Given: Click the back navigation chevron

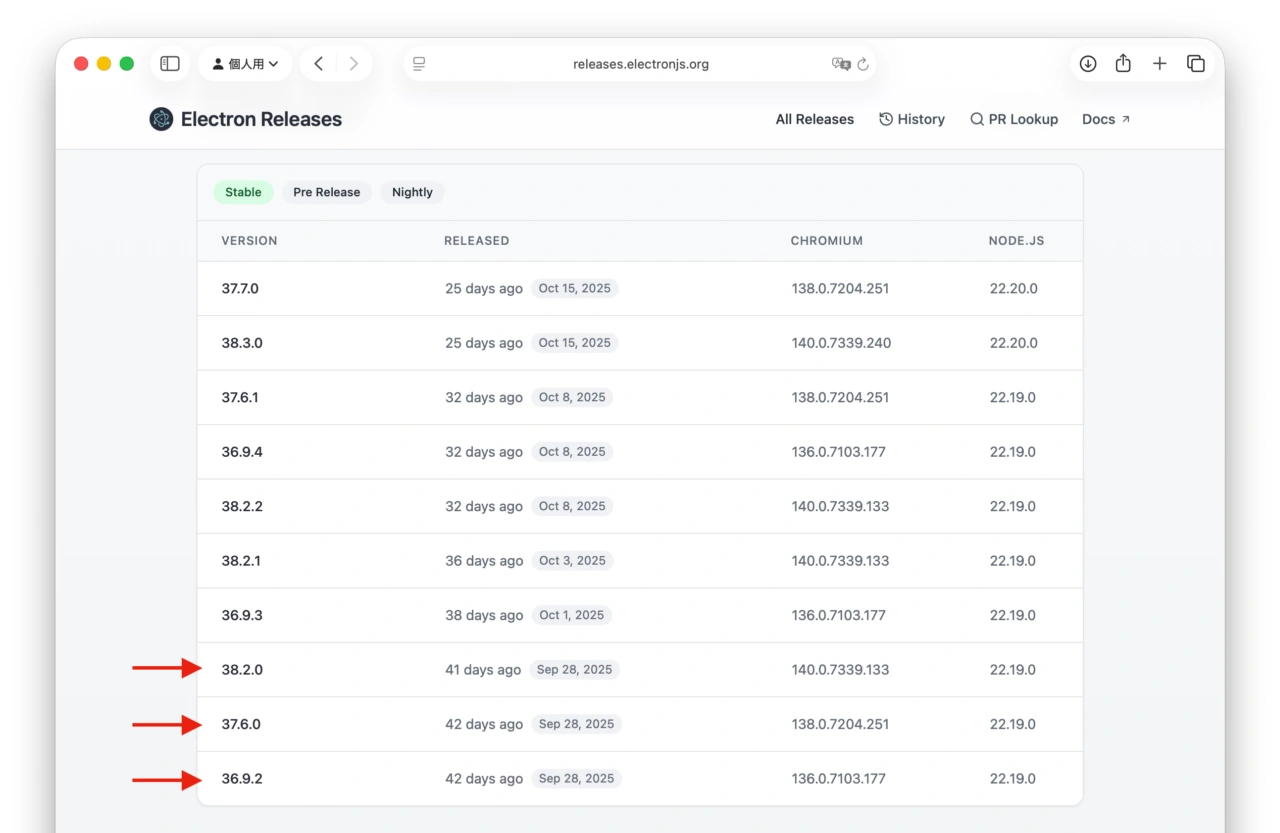Looking at the screenshot, I should (x=318, y=63).
